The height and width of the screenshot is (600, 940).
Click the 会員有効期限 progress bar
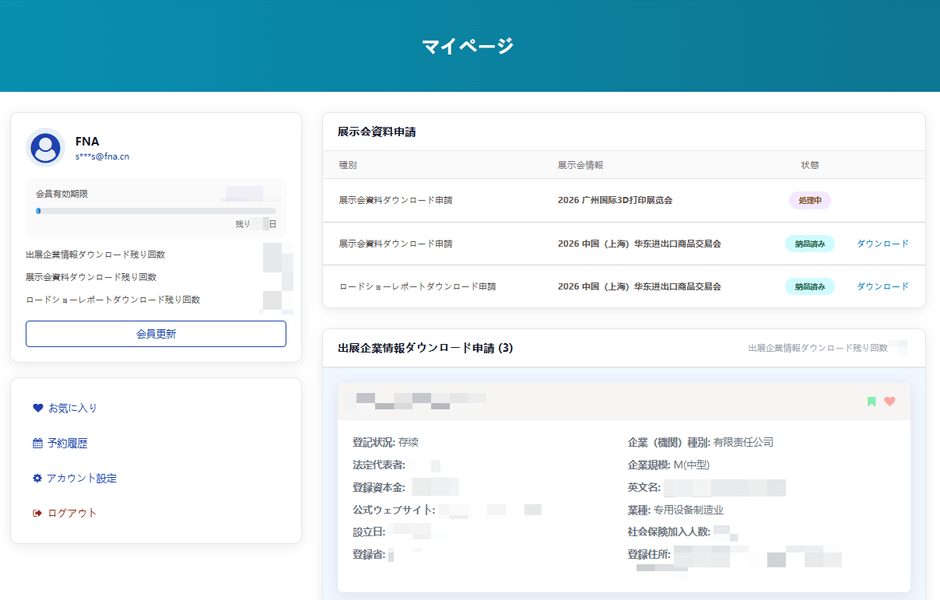pos(155,212)
